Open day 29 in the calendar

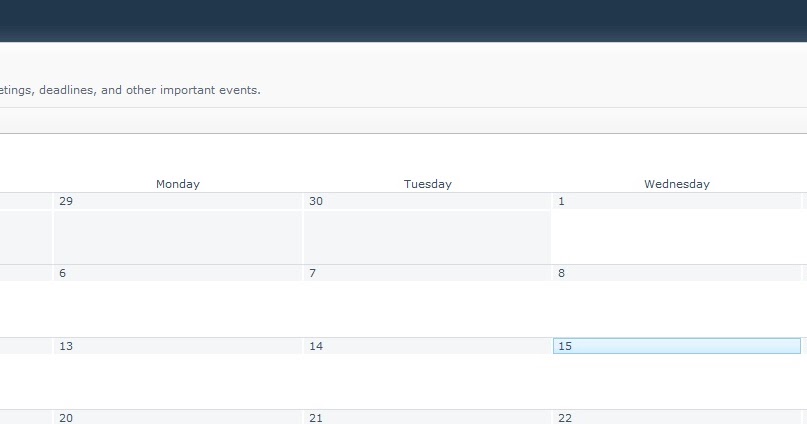click(x=66, y=201)
